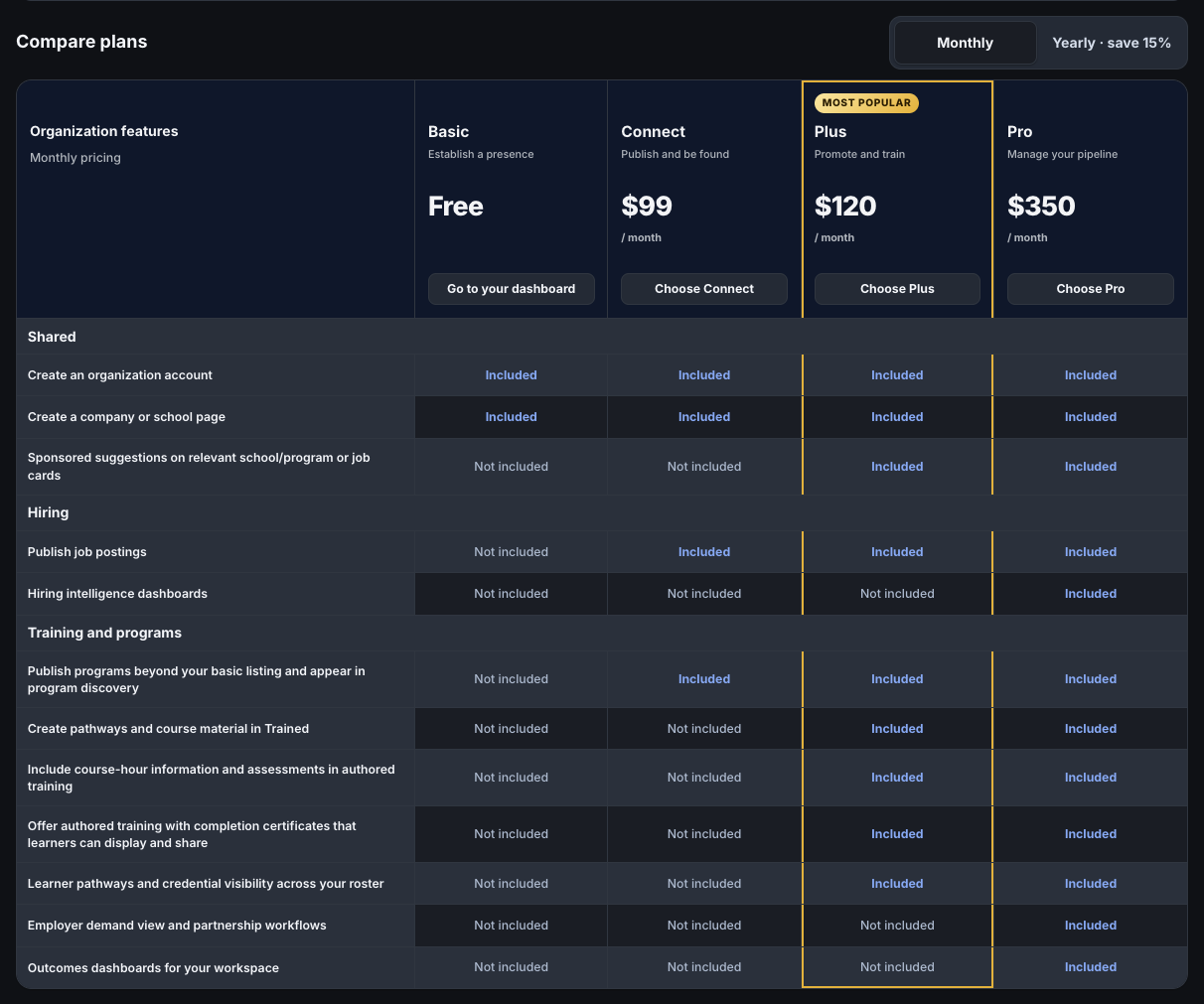Viewport: 1204px width, 1004px height.
Task: Click Plus cell for Sponsored suggestions row
Action: tap(897, 467)
